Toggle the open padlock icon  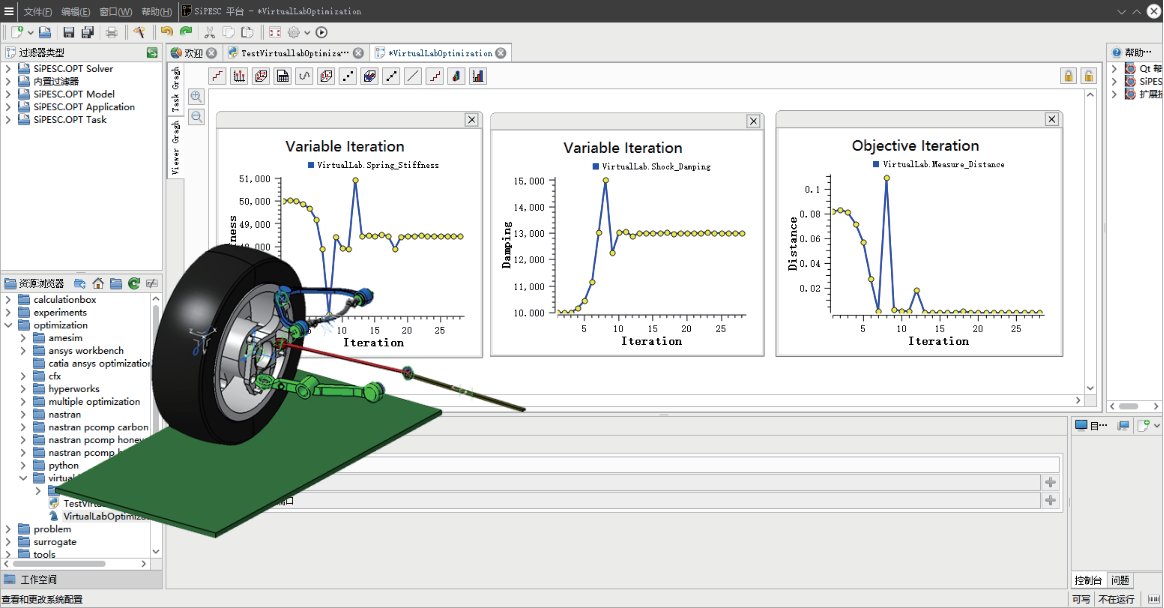(1088, 76)
